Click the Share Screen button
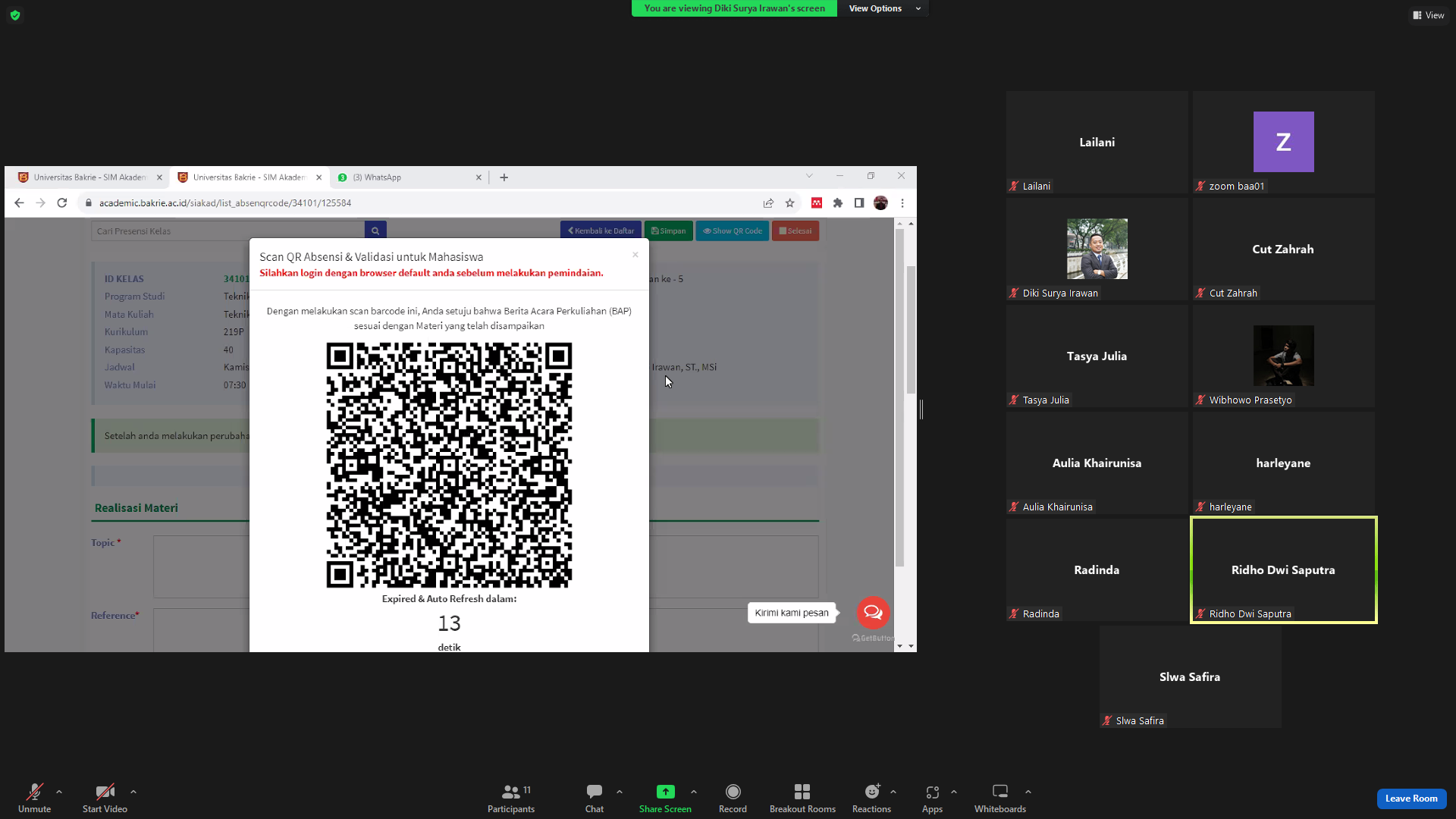The height and width of the screenshot is (819, 1456). click(665, 798)
